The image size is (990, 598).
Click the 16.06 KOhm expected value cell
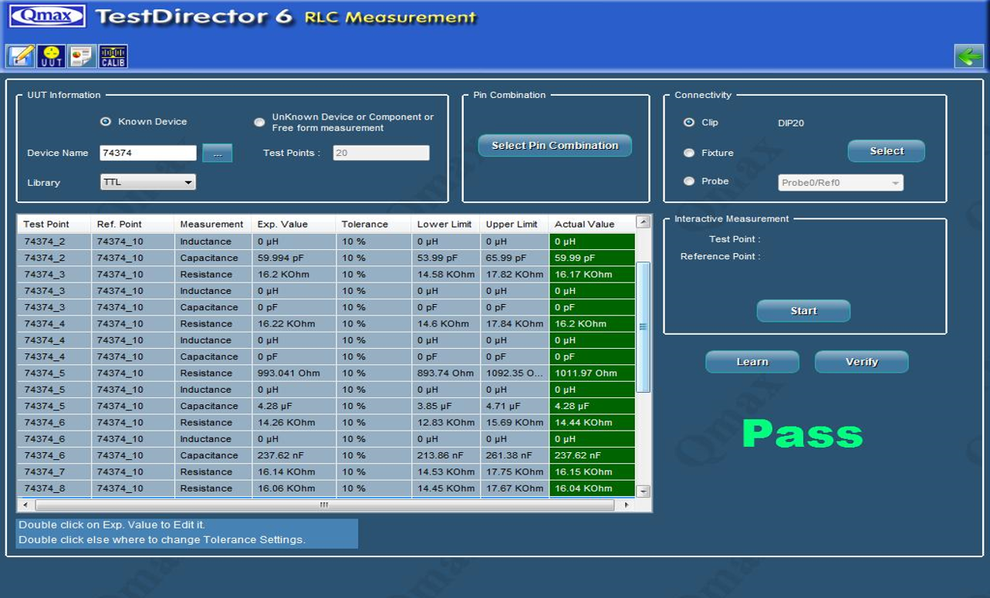coord(294,488)
